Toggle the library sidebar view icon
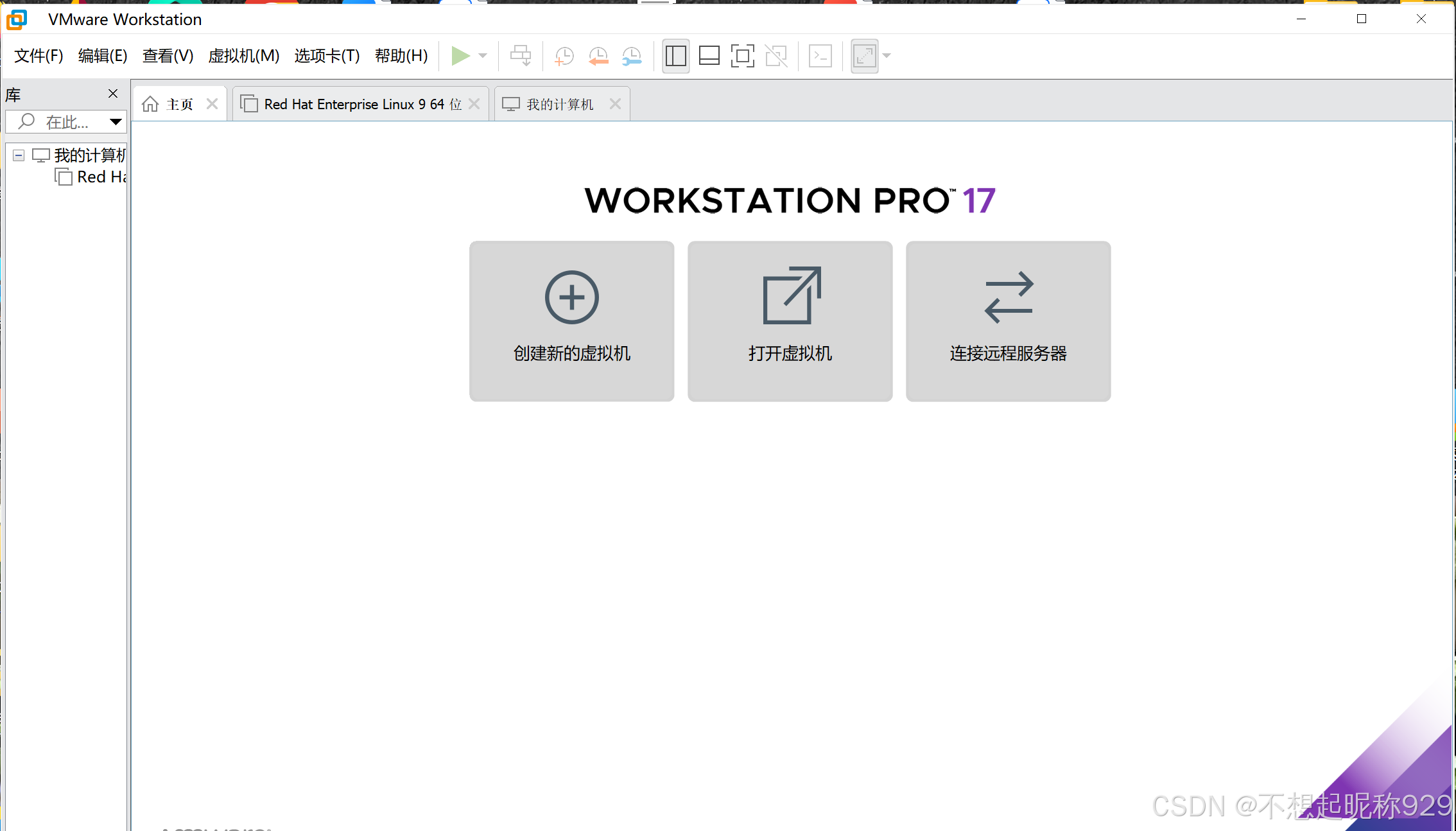The height and width of the screenshot is (831, 1456). pyautogui.click(x=676, y=56)
